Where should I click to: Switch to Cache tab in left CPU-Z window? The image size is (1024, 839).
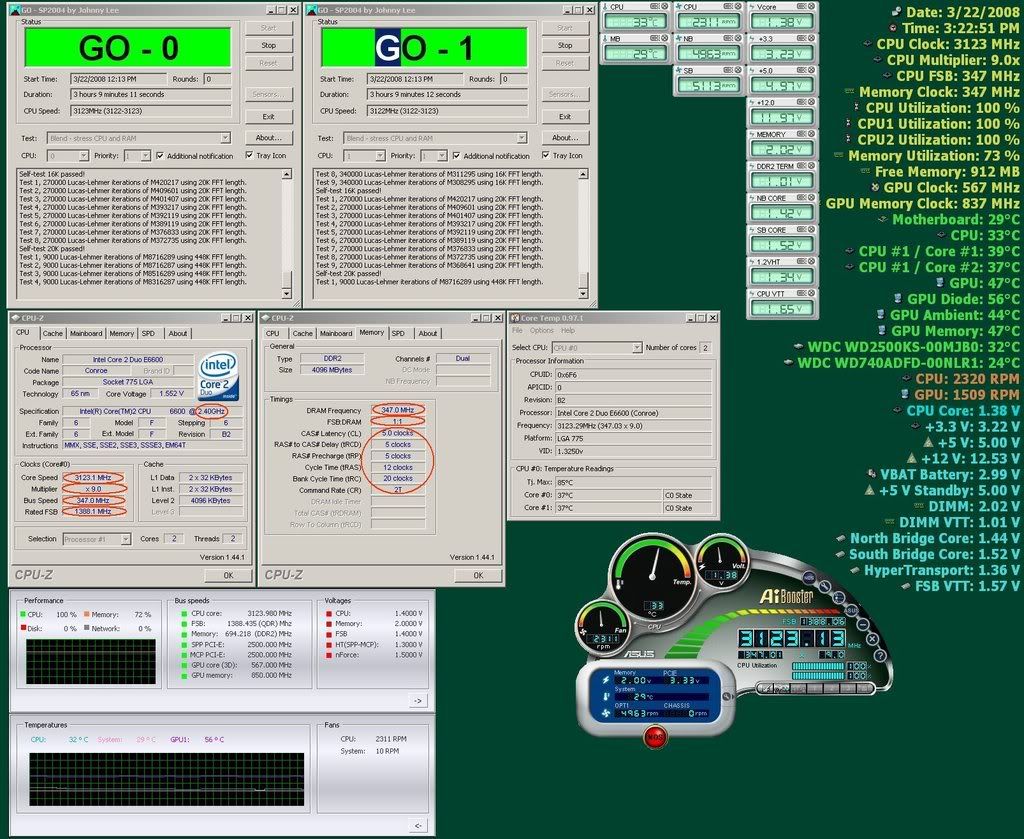click(x=53, y=334)
